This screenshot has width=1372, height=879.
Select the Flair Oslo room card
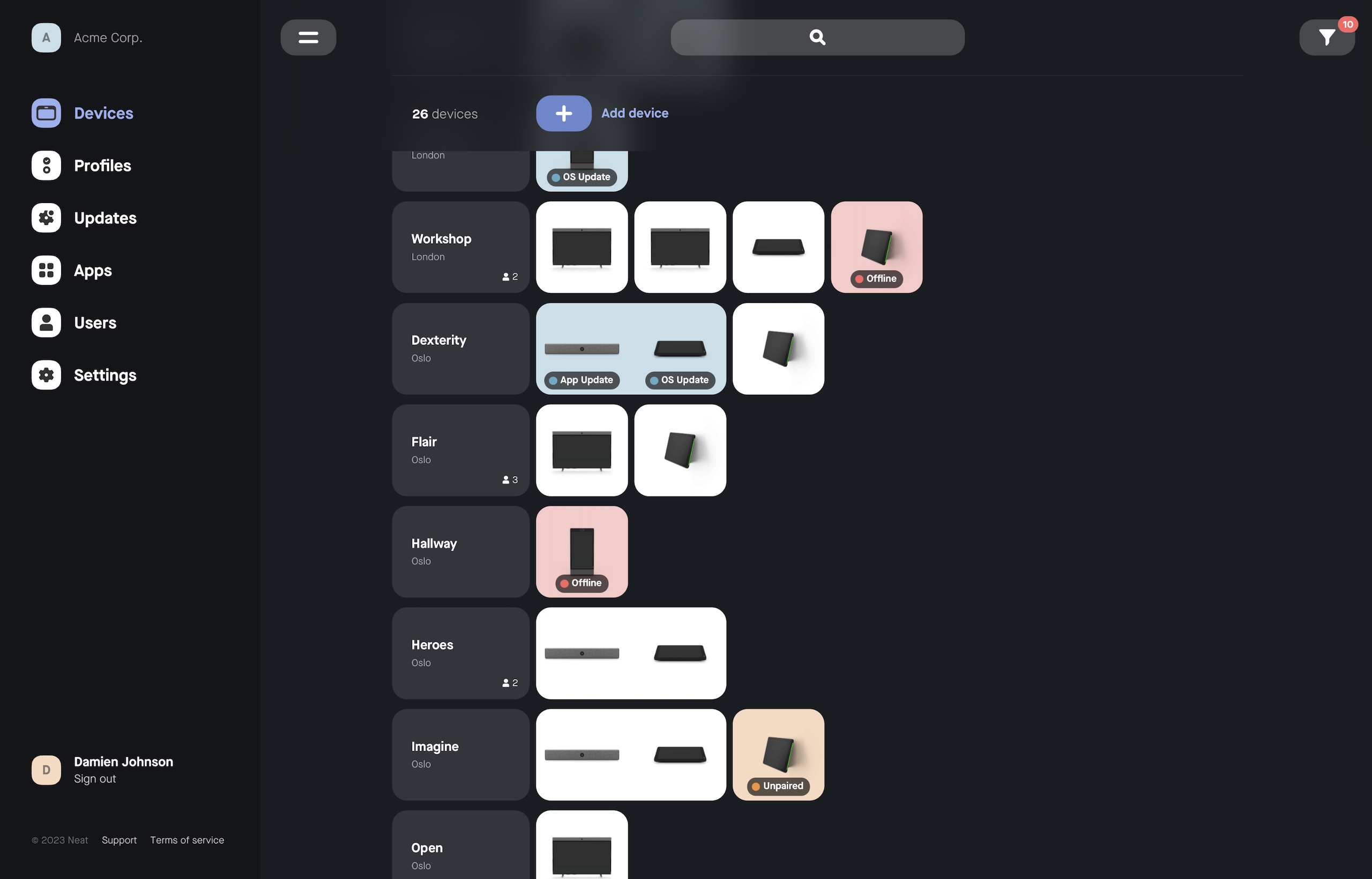(x=461, y=450)
